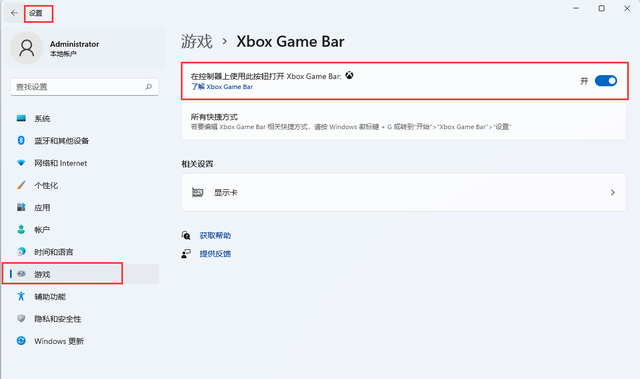The width and height of the screenshot is (640, 379).
Task: Click the Xbox Game Bar page title
Action: coord(290,41)
